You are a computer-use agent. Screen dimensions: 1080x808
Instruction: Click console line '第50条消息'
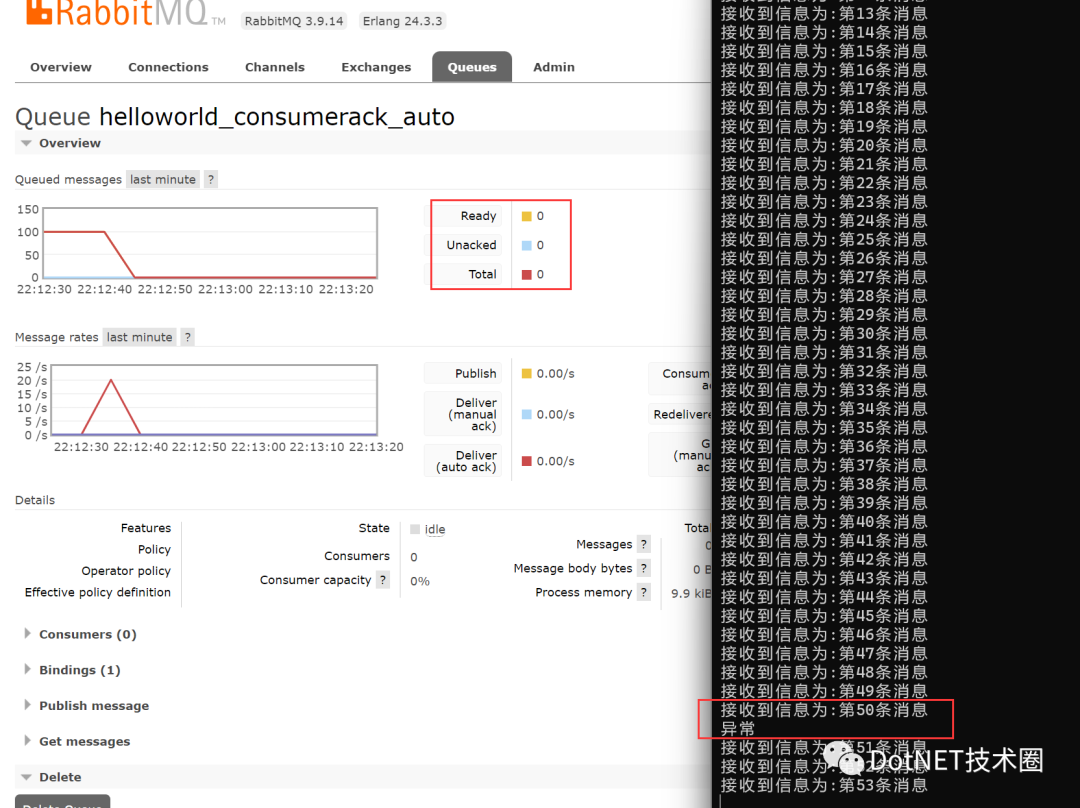tap(824, 710)
